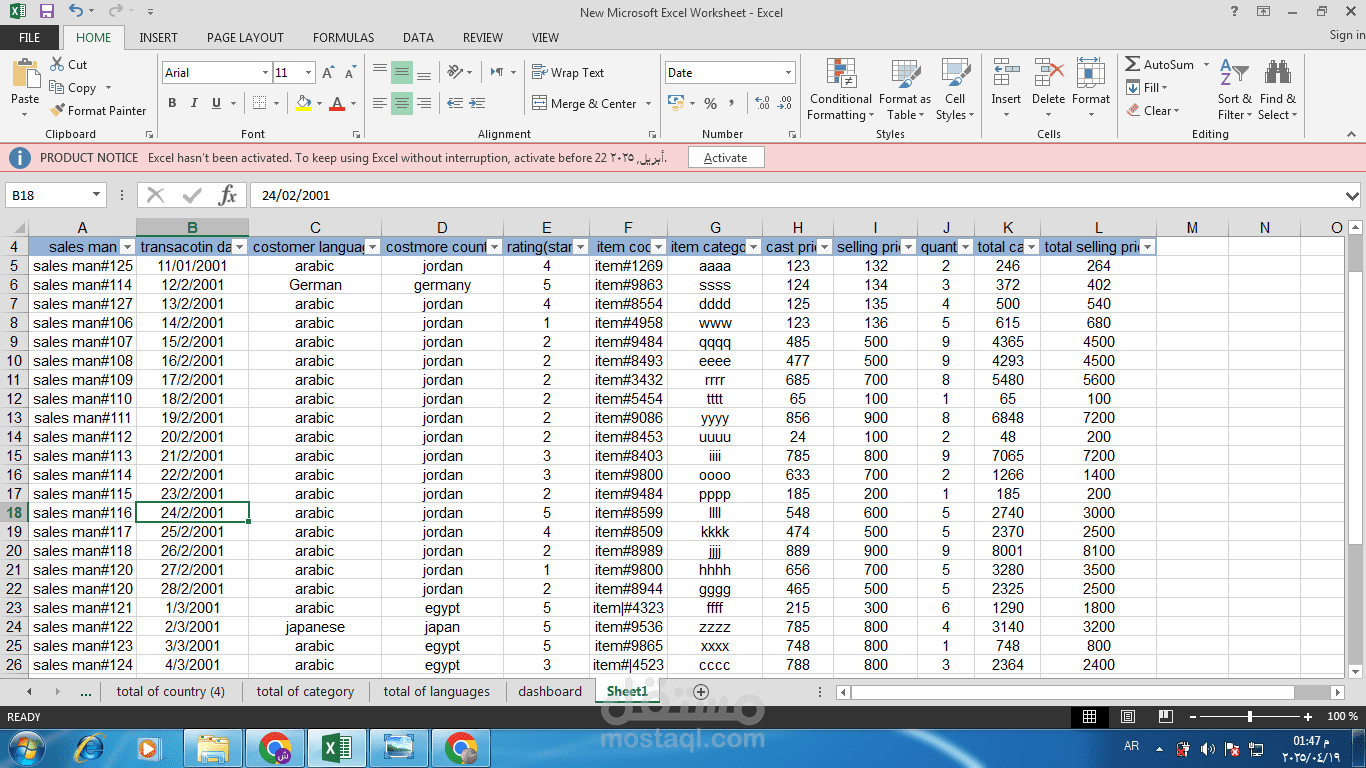Click the Insert cells icon

pyautogui.click(x=1006, y=74)
